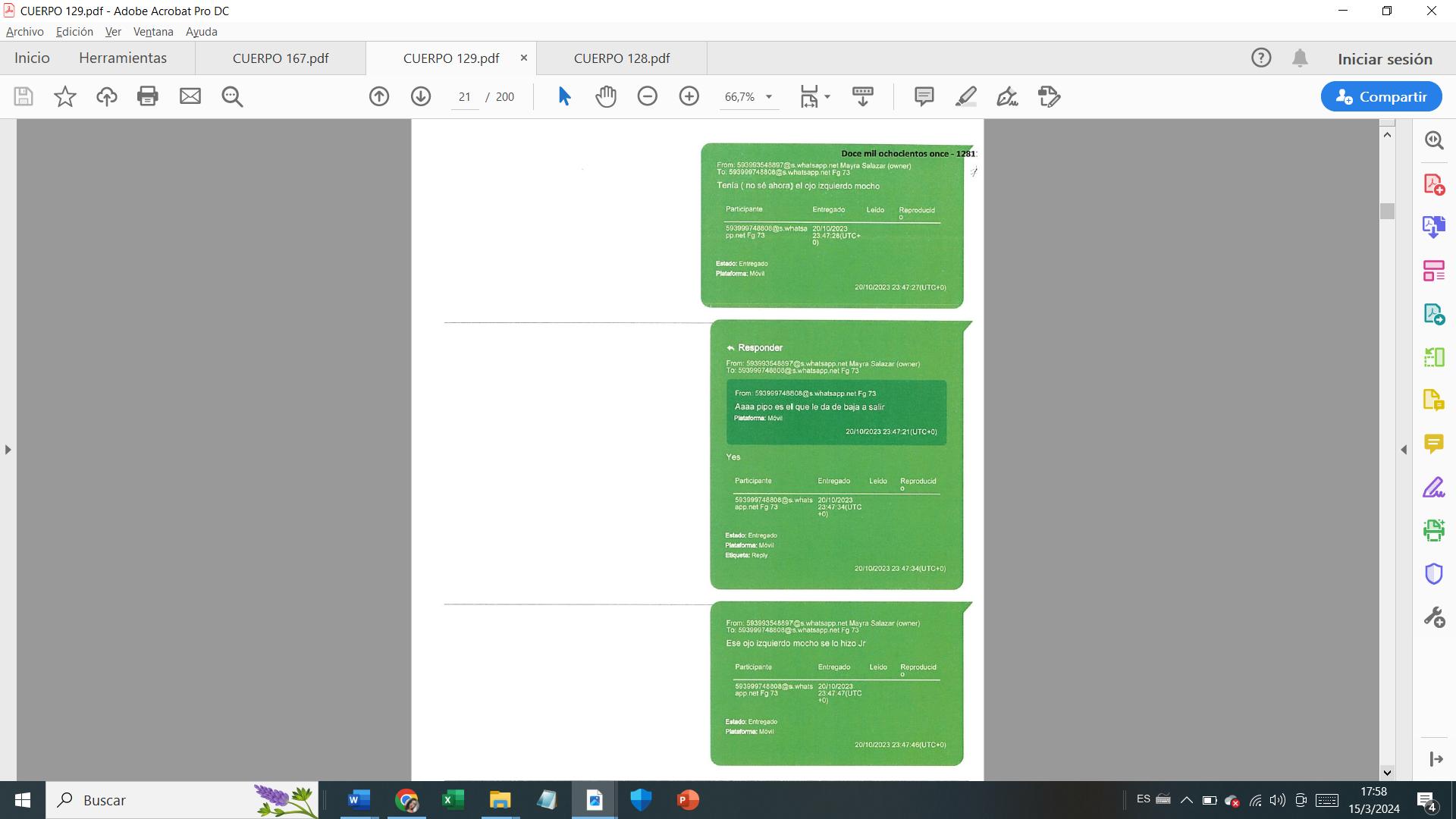
Task: Open the stamp tool icon
Action: 1050,96
